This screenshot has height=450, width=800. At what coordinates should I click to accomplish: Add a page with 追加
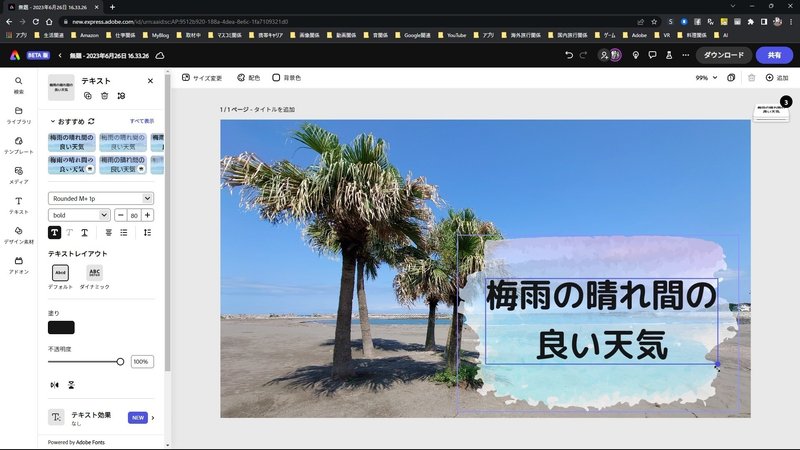pos(777,78)
